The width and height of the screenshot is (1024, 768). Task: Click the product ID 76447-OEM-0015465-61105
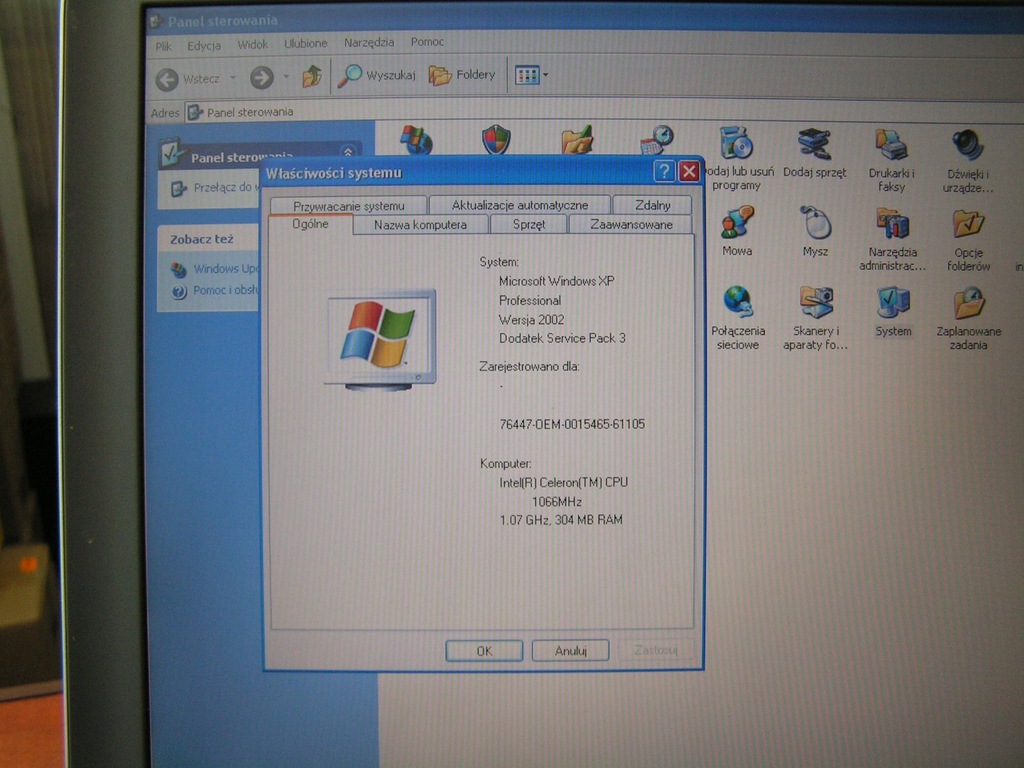click(571, 424)
